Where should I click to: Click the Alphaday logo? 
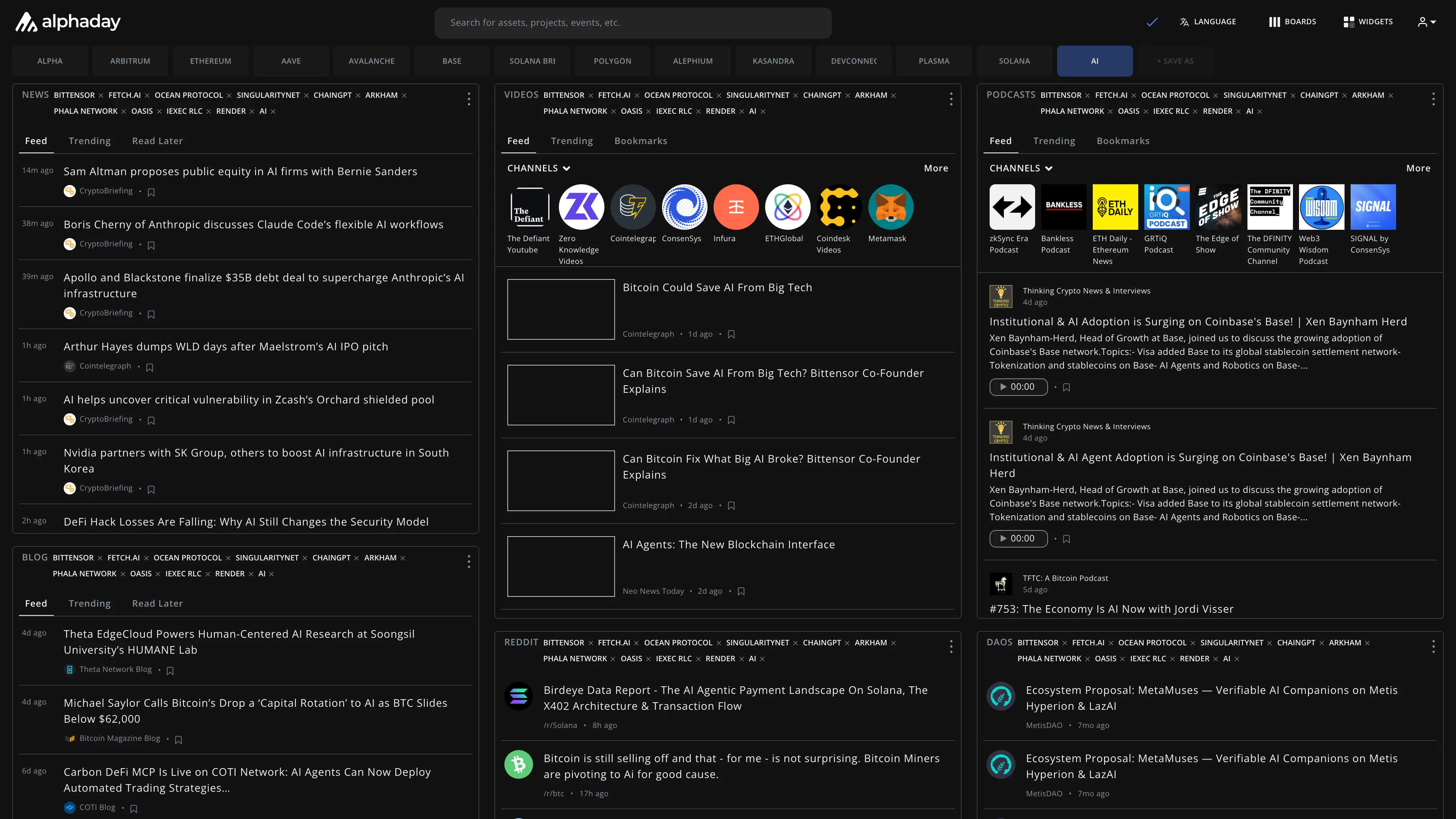(x=67, y=22)
